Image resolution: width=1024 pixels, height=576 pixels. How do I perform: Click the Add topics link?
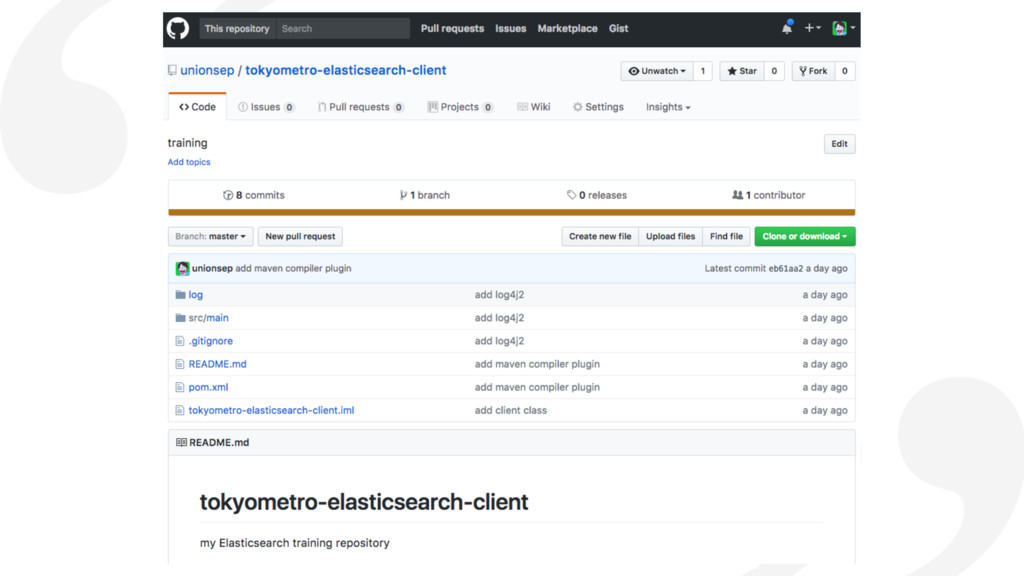tap(189, 162)
